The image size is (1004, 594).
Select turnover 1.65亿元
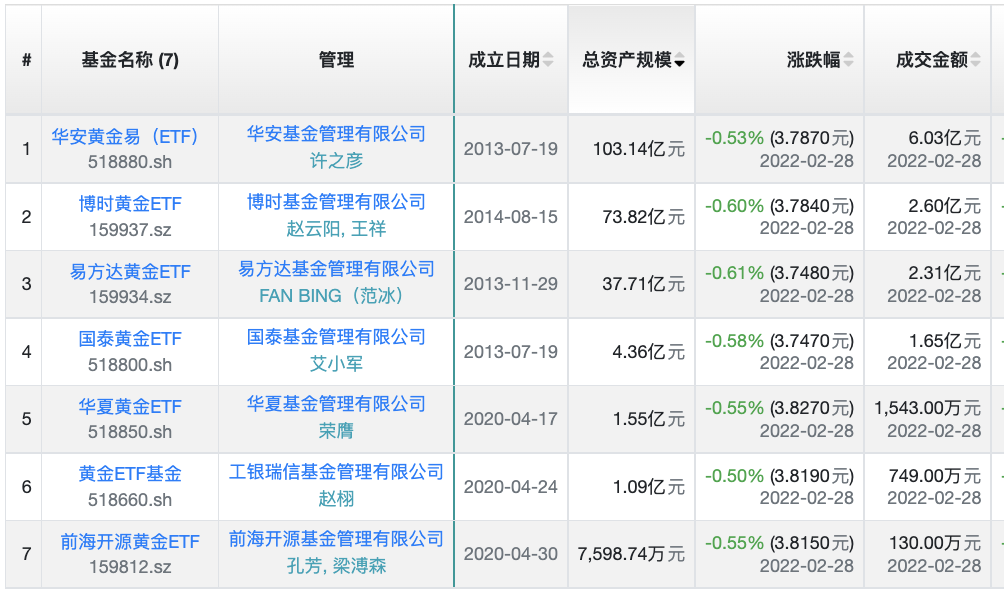coord(944,341)
